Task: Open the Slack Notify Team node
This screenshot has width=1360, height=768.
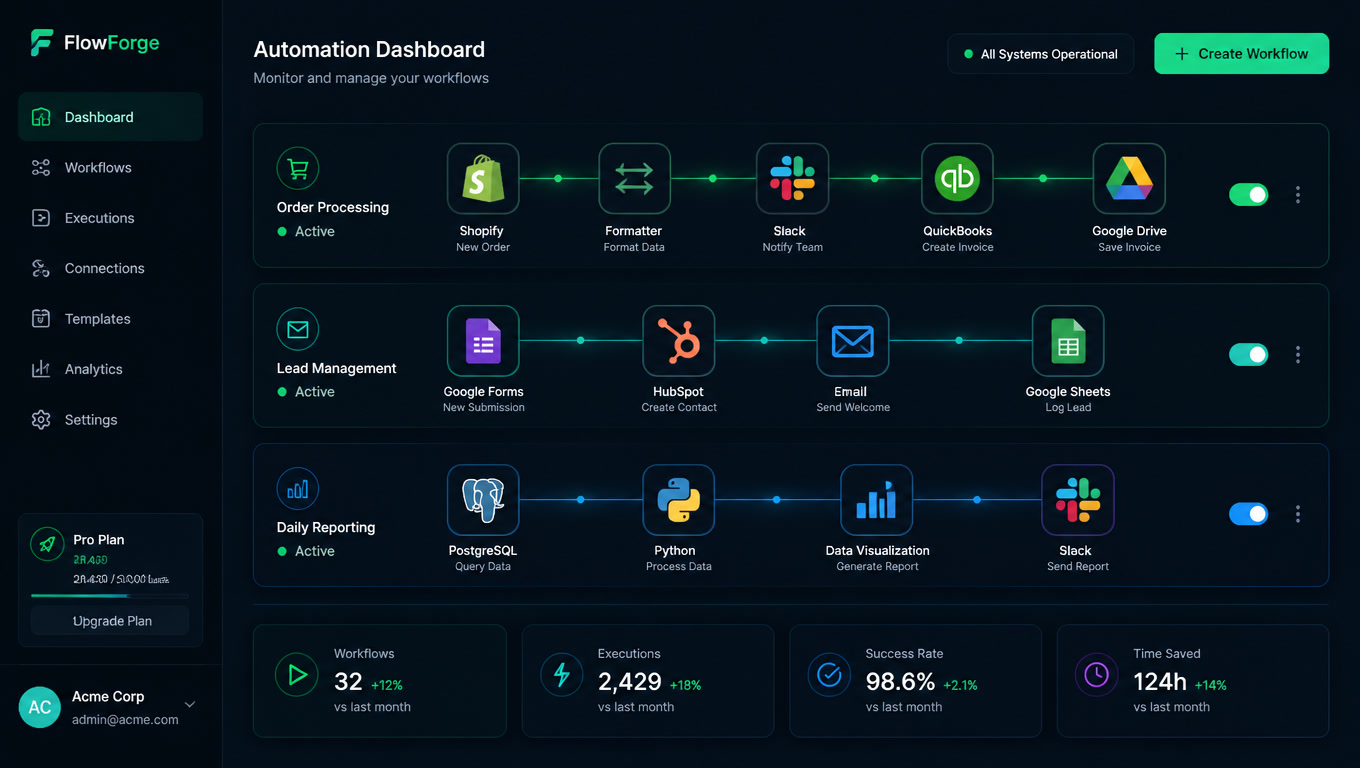Action: point(792,179)
